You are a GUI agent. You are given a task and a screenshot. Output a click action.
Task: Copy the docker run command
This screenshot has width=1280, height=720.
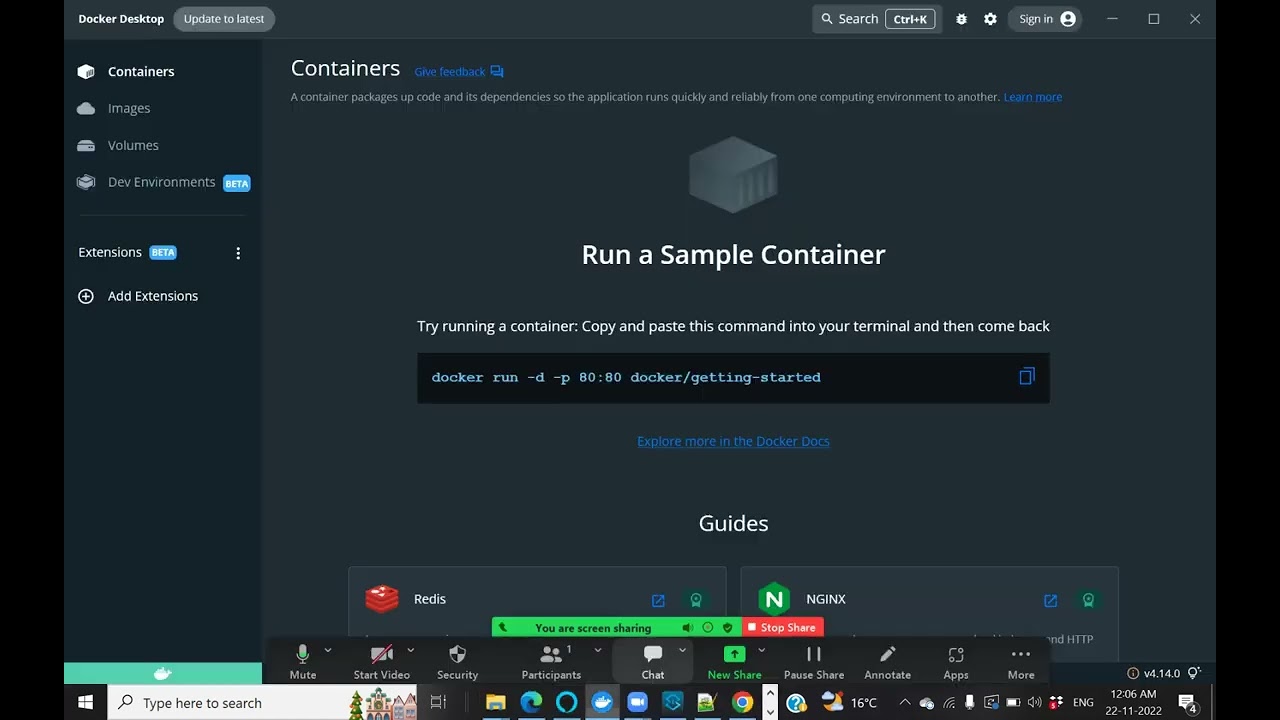[x=1026, y=377]
